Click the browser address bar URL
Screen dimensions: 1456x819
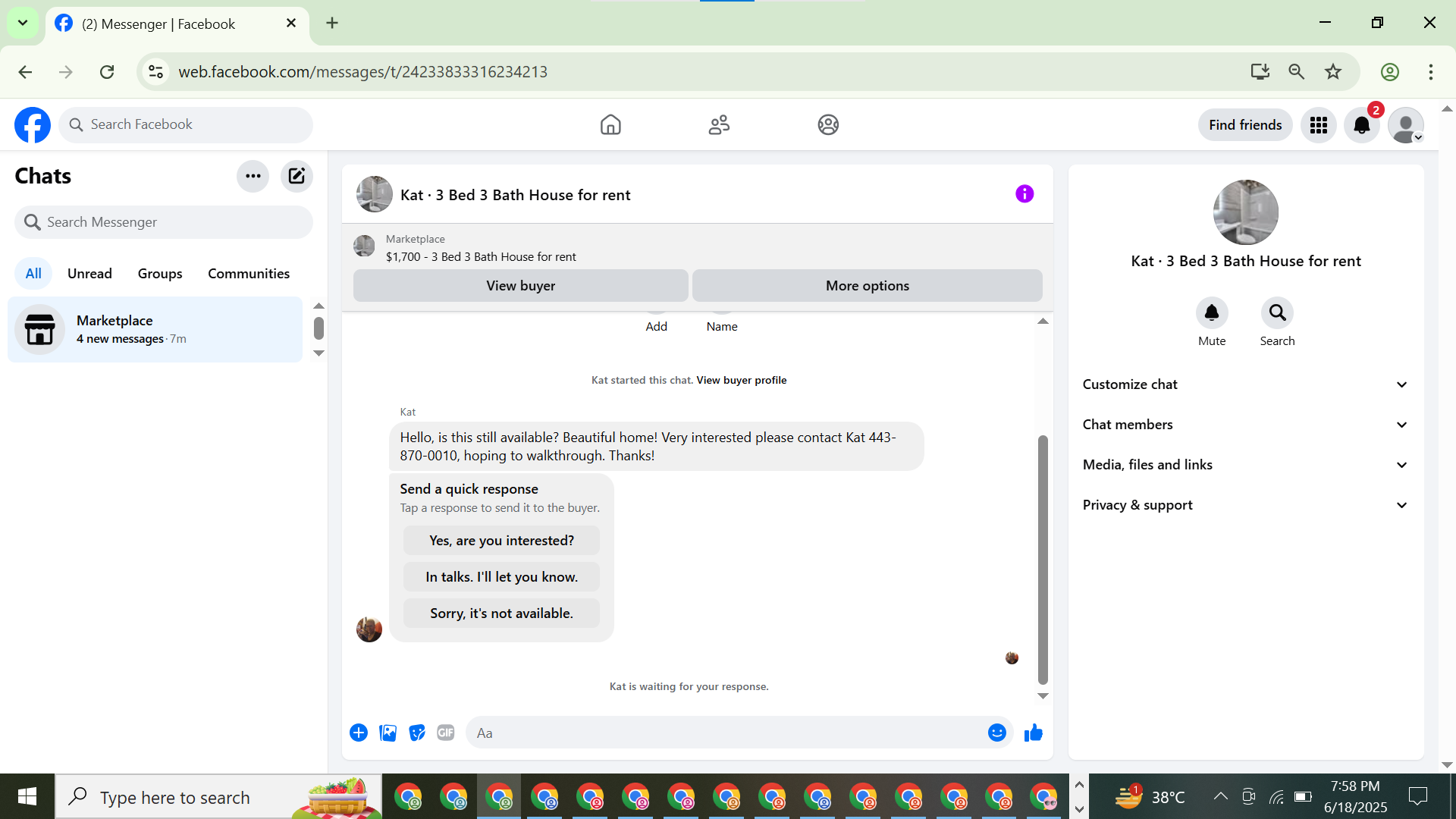click(362, 72)
